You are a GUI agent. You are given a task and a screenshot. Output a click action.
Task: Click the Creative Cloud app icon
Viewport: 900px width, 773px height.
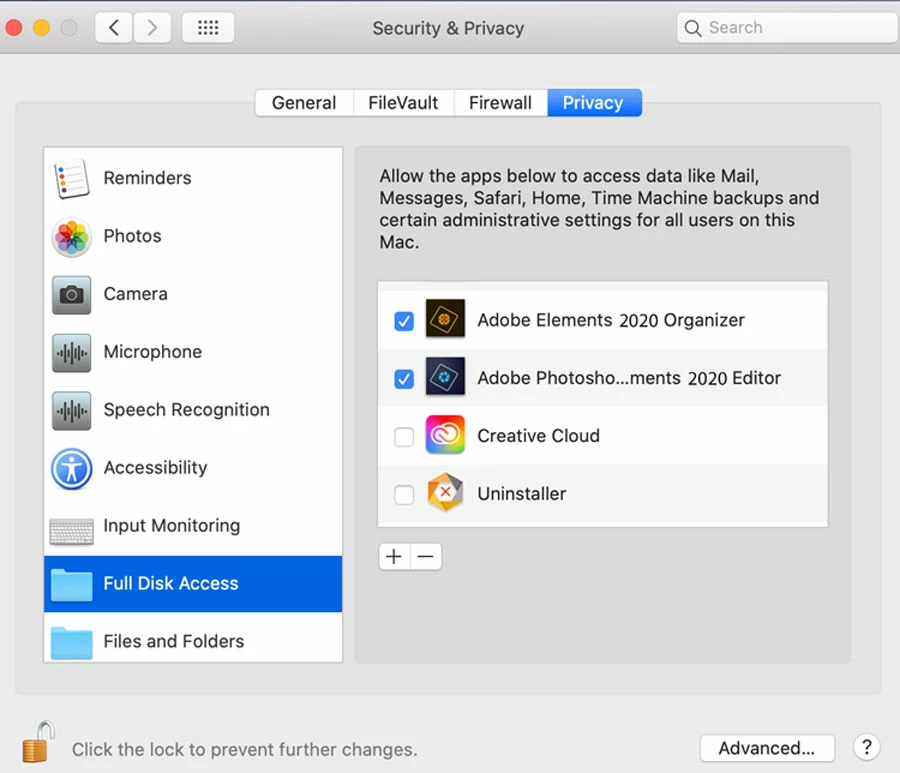[445, 434]
